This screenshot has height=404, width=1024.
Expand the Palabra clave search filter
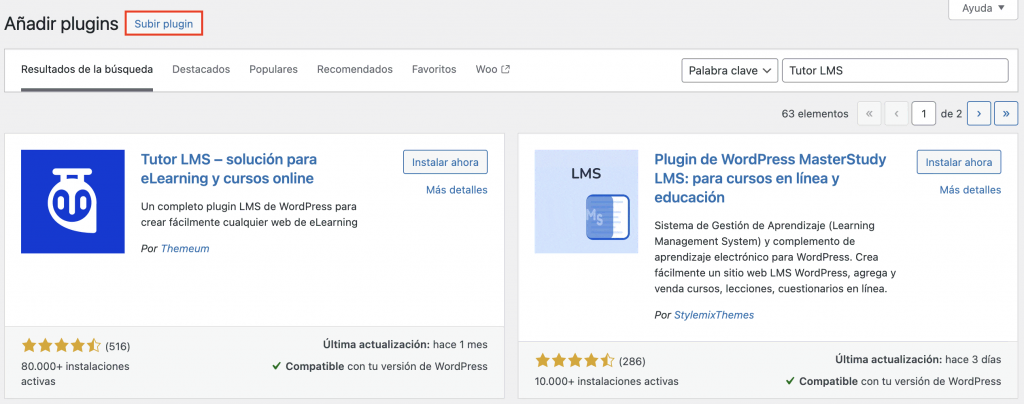pos(729,70)
